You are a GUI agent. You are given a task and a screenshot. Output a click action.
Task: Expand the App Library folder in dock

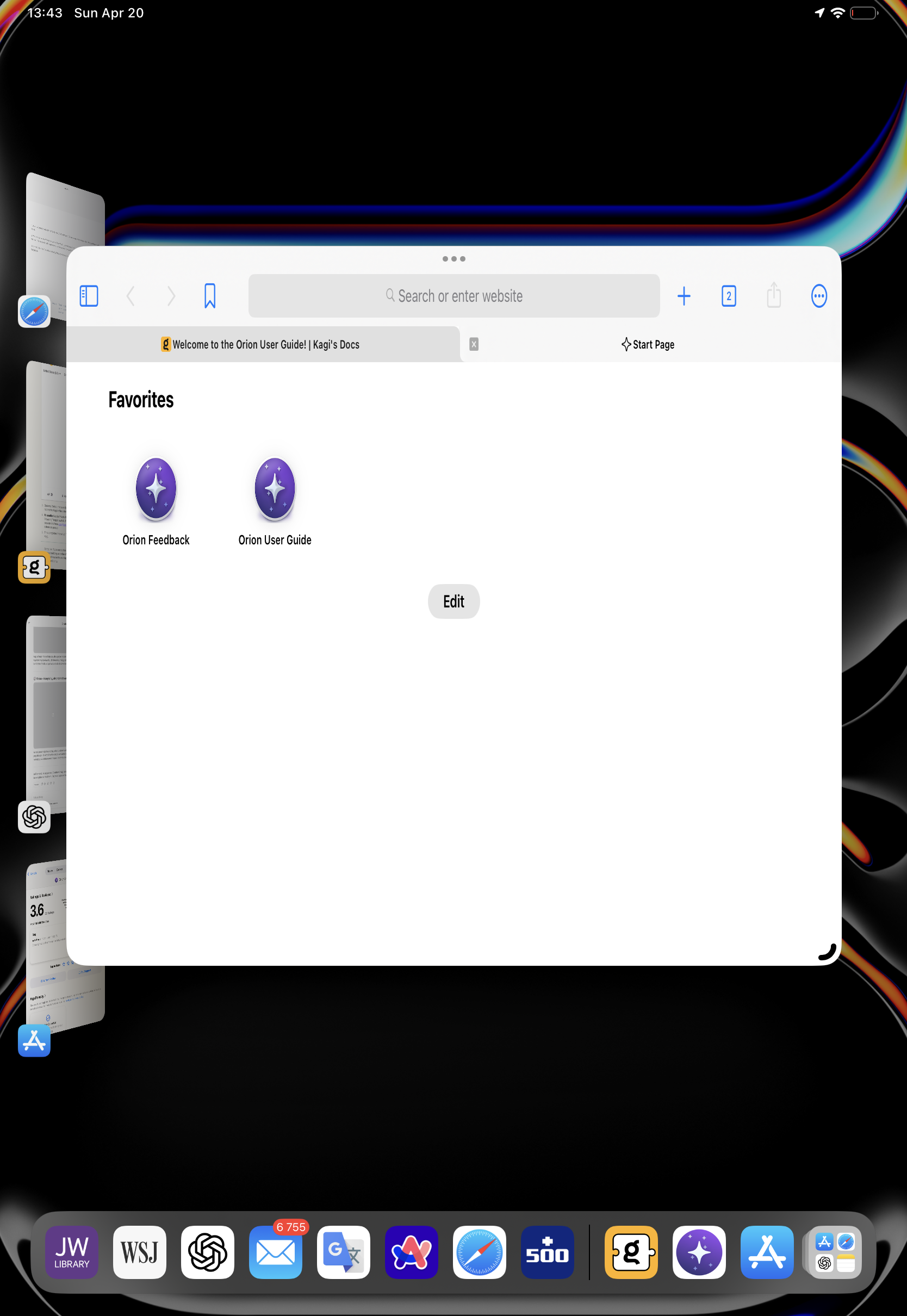pos(834,1252)
